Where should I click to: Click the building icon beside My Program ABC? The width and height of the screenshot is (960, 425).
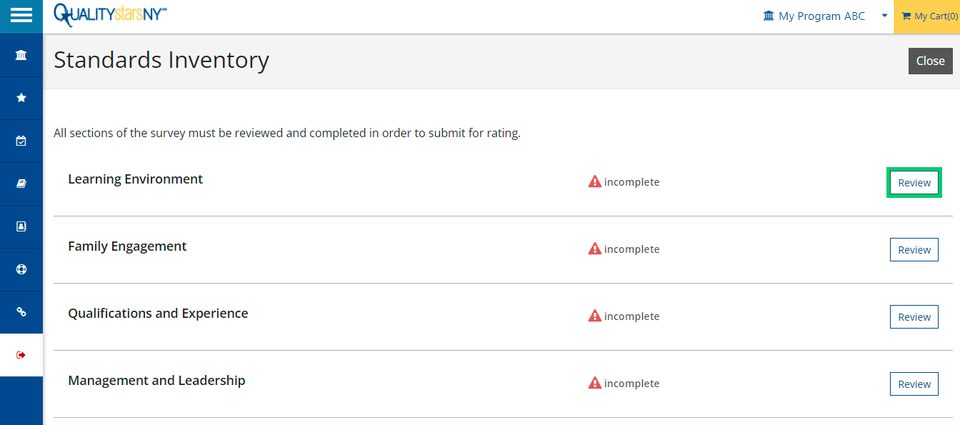coord(768,16)
